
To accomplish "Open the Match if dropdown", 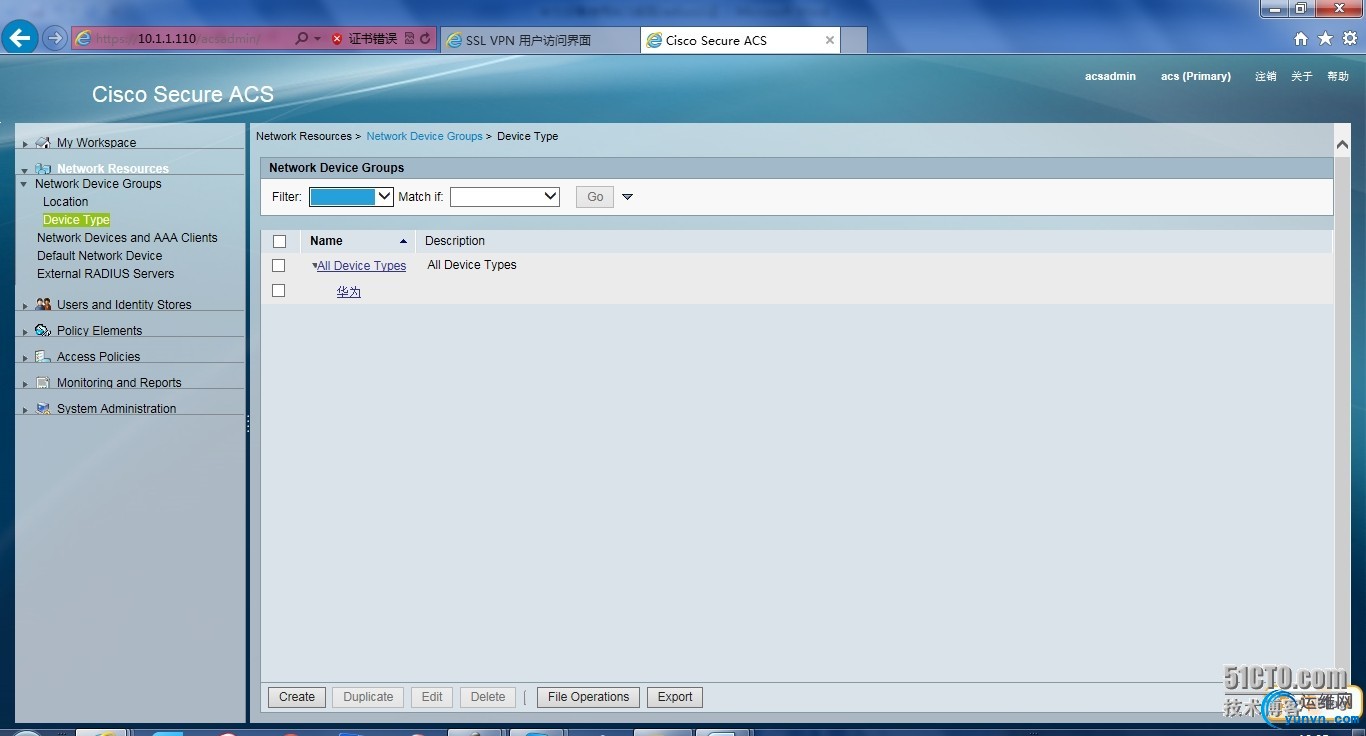I will (x=505, y=197).
